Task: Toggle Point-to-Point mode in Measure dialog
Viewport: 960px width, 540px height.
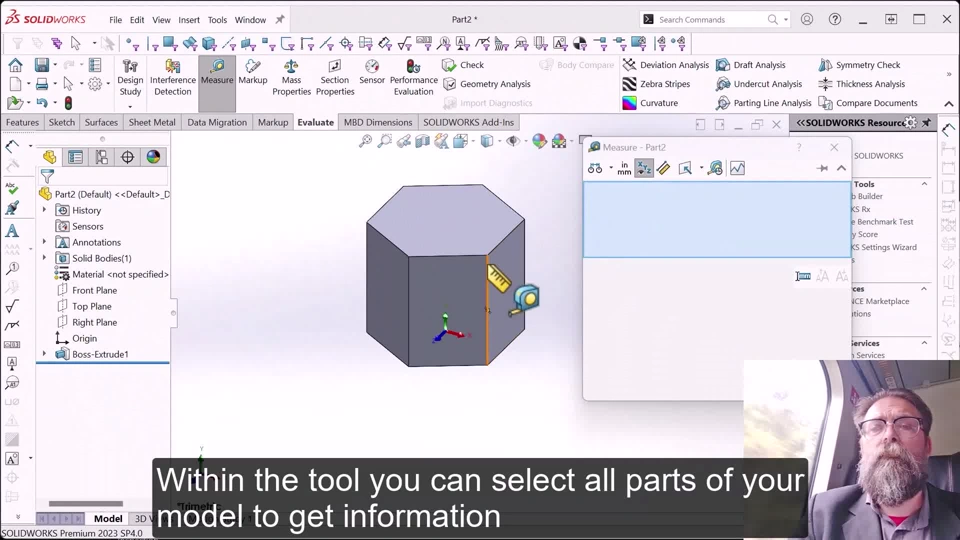Action: click(x=664, y=168)
